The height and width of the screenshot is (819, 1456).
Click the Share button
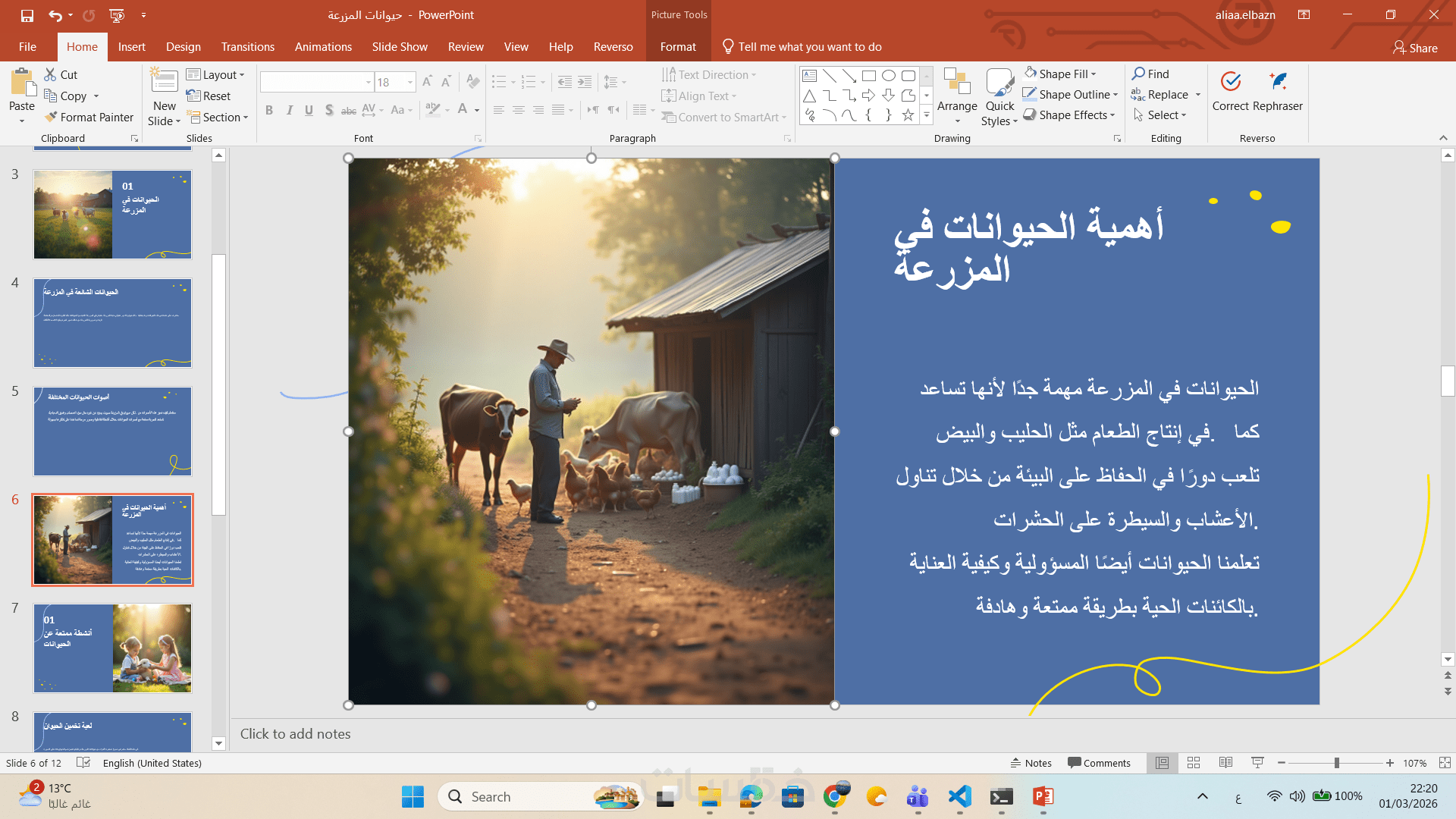(1415, 48)
